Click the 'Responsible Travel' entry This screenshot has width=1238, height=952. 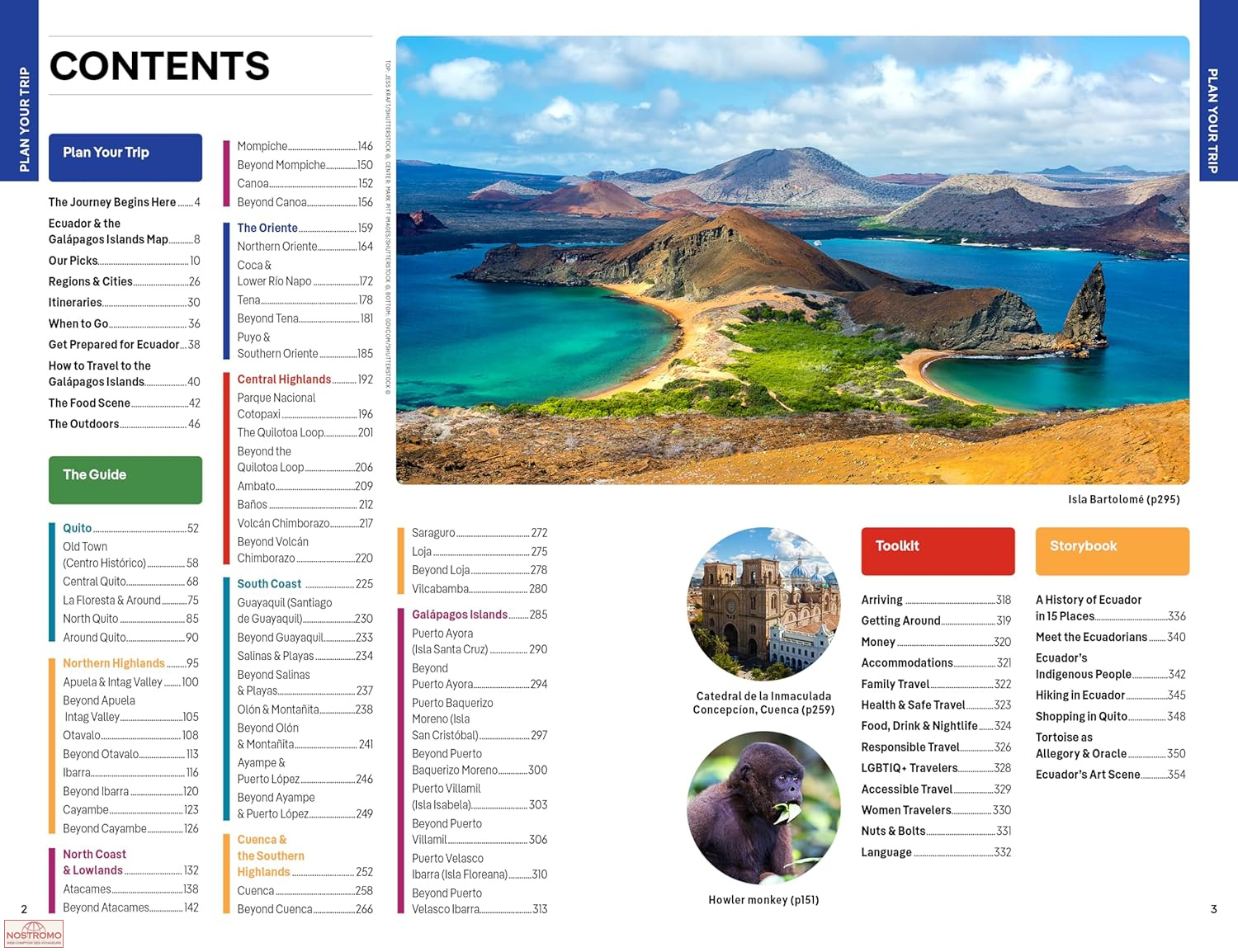point(936,747)
